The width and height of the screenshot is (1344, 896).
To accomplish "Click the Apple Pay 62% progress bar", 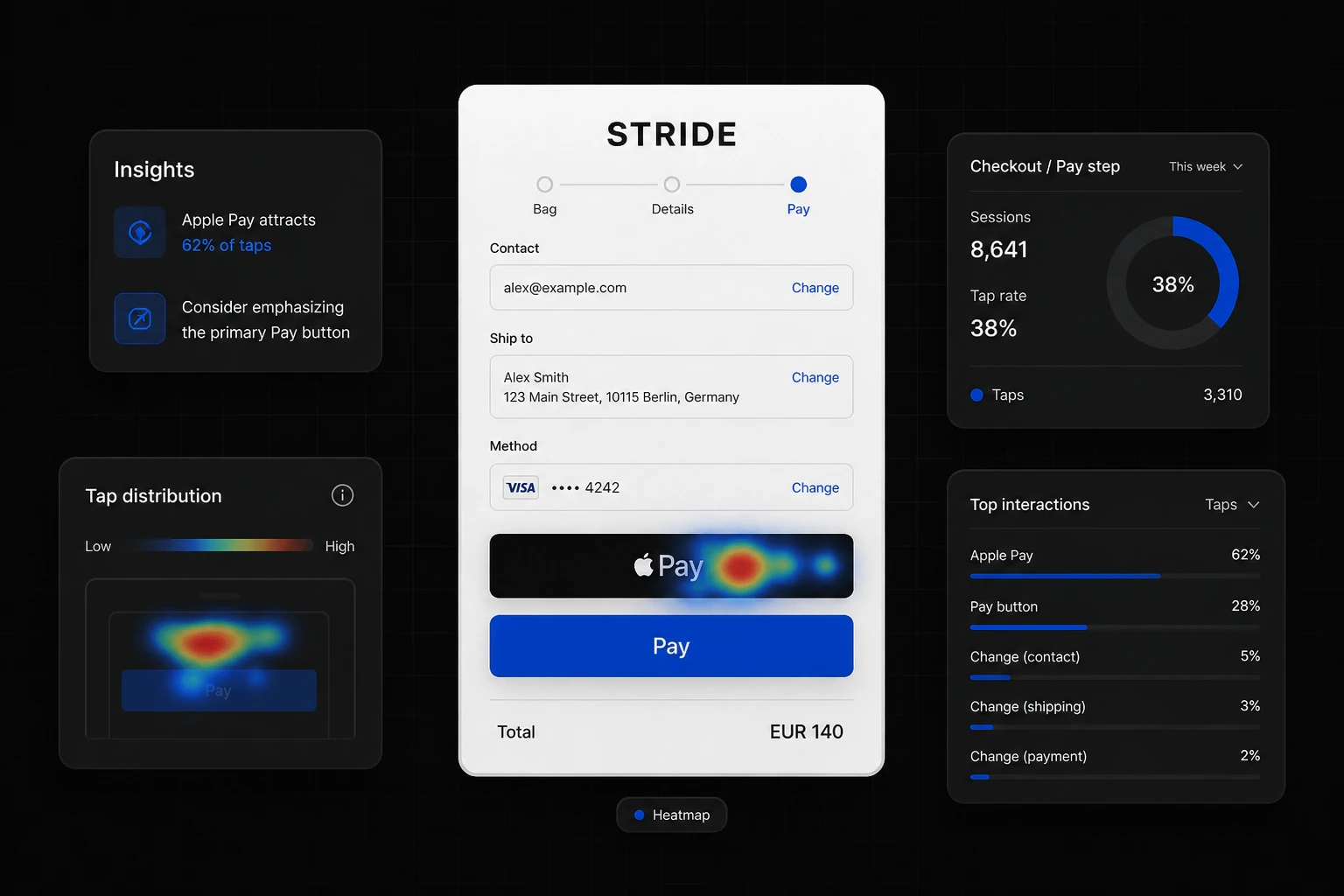I will coord(1115,576).
